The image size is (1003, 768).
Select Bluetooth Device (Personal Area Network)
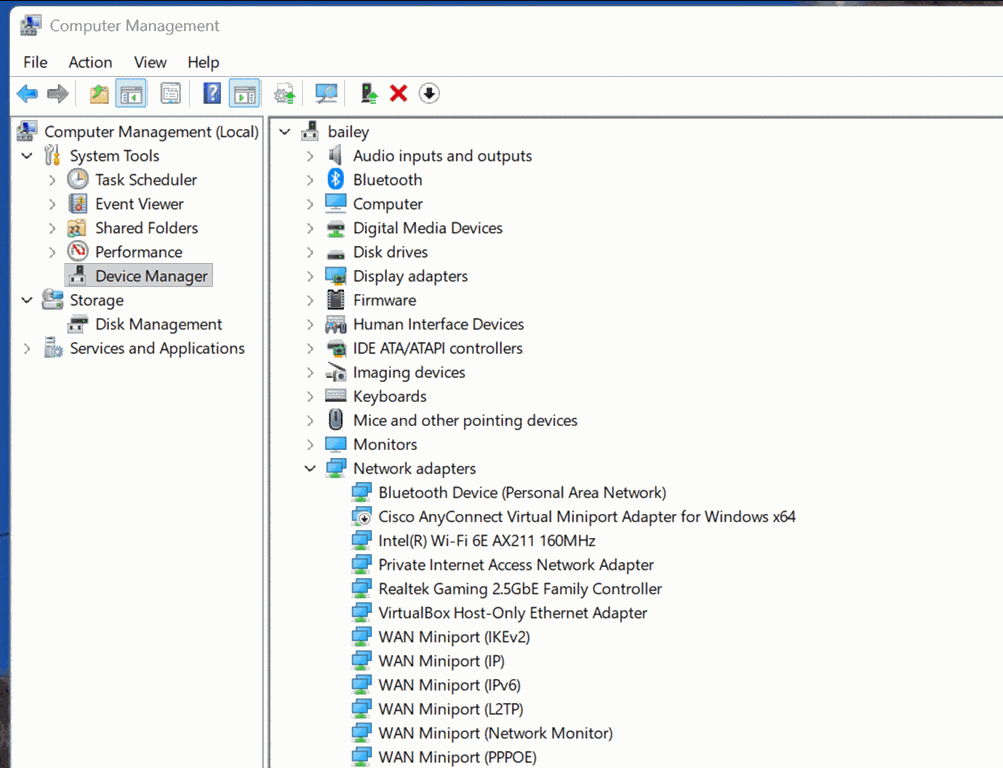pos(522,492)
